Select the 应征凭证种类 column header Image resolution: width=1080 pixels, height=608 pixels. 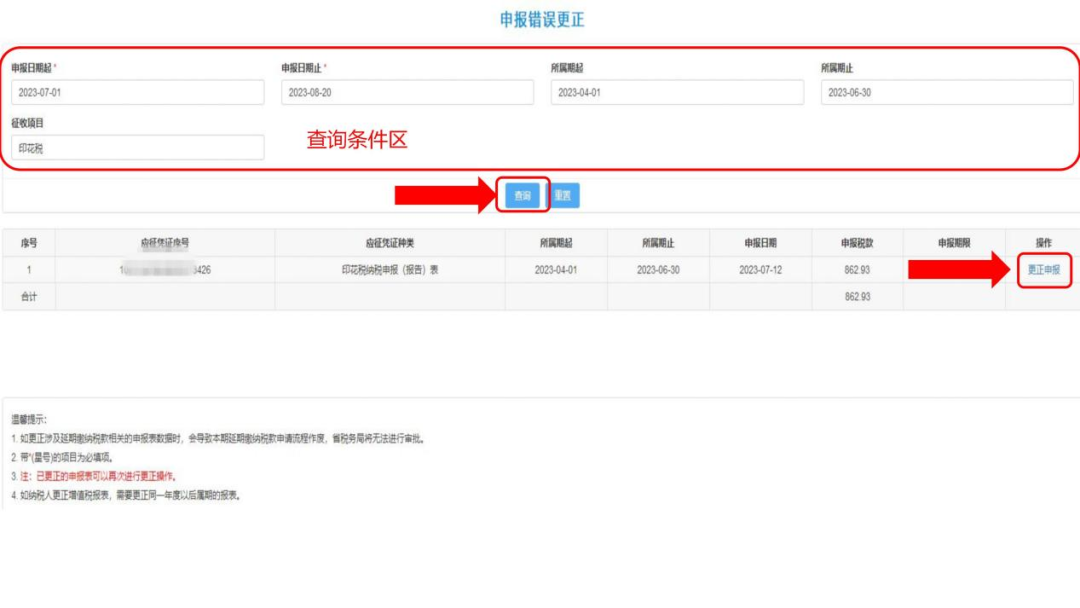coord(390,243)
